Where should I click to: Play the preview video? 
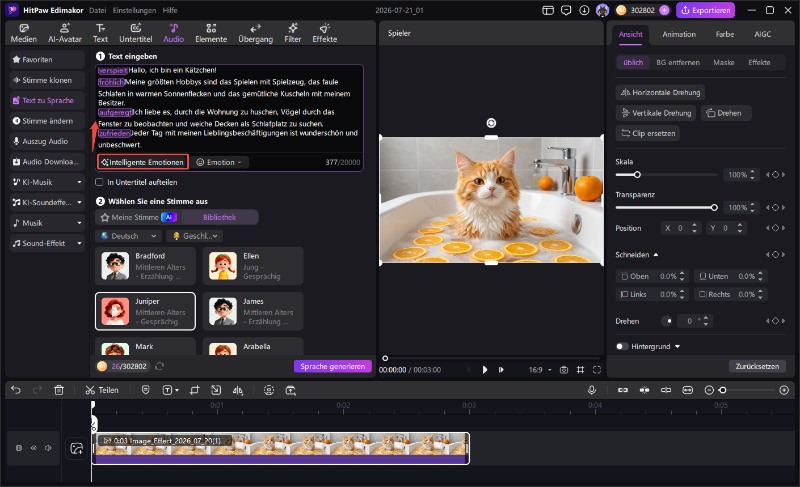pos(485,370)
